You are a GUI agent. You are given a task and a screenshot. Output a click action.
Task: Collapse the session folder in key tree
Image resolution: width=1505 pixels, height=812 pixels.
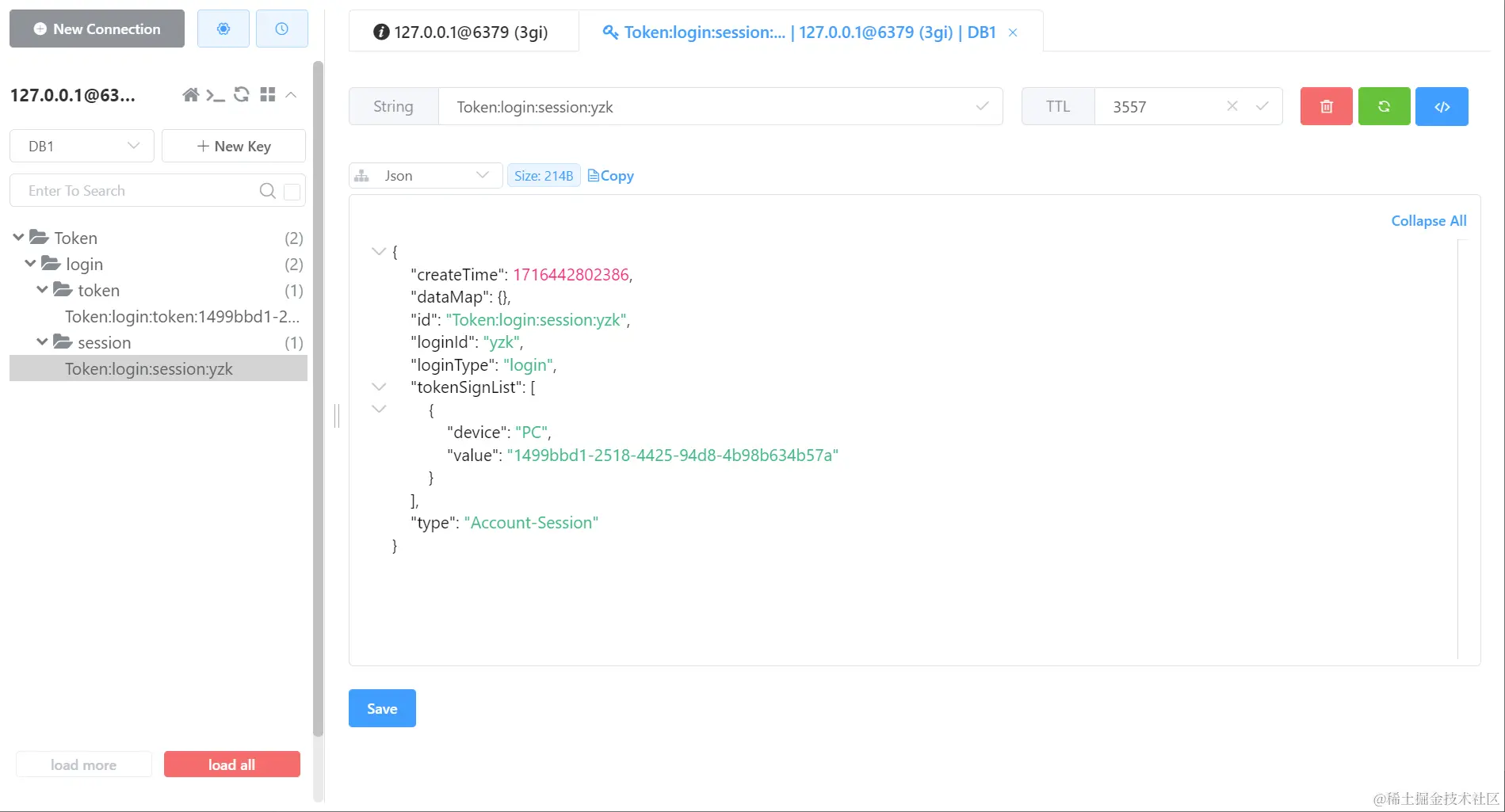point(43,342)
